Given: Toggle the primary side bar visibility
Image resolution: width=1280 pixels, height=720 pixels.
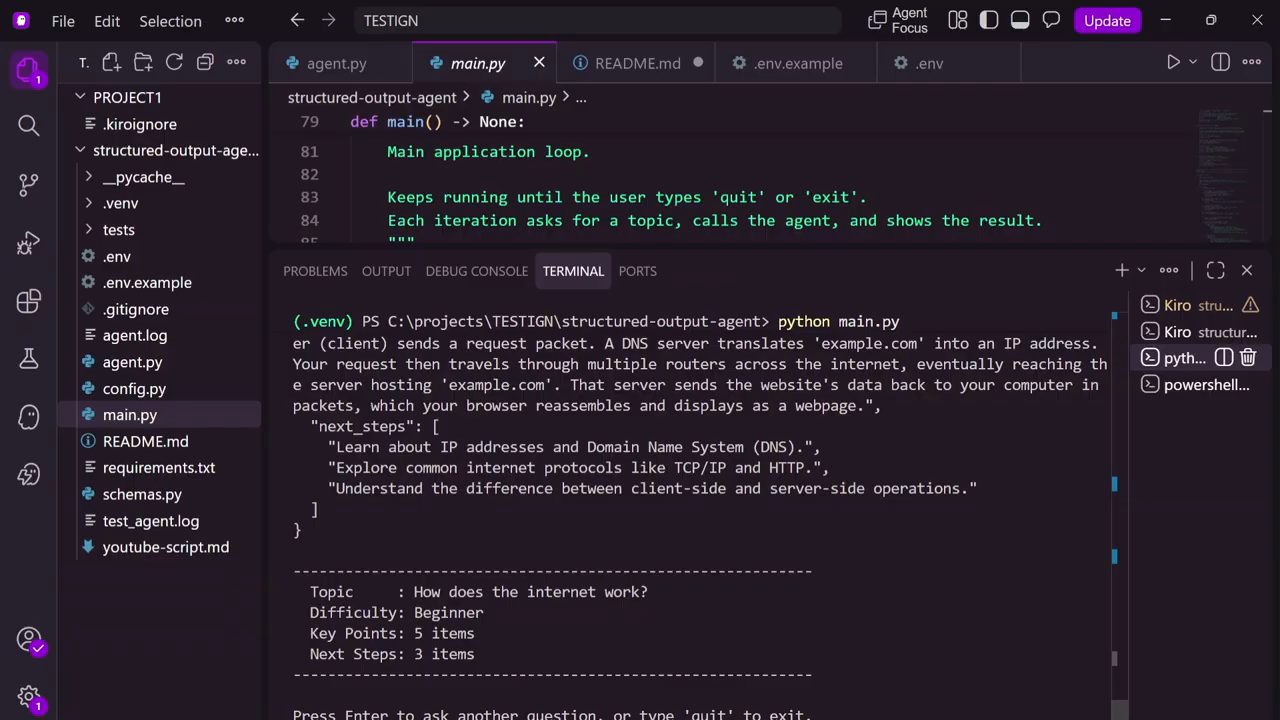Looking at the screenshot, I should pyautogui.click(x=989, y=20).
